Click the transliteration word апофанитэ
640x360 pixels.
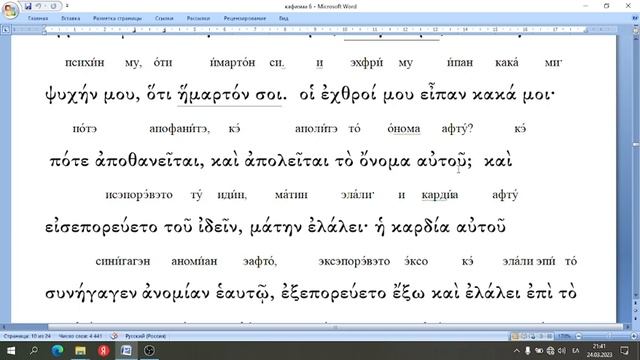click(x=179, y=129)
